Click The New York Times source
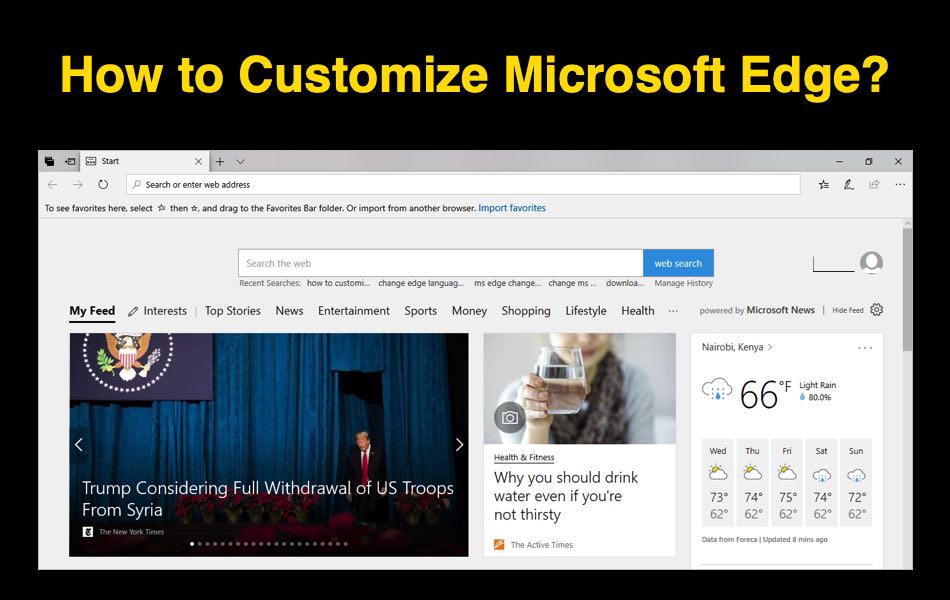This screenshot has height=600, width=950. 131,532
